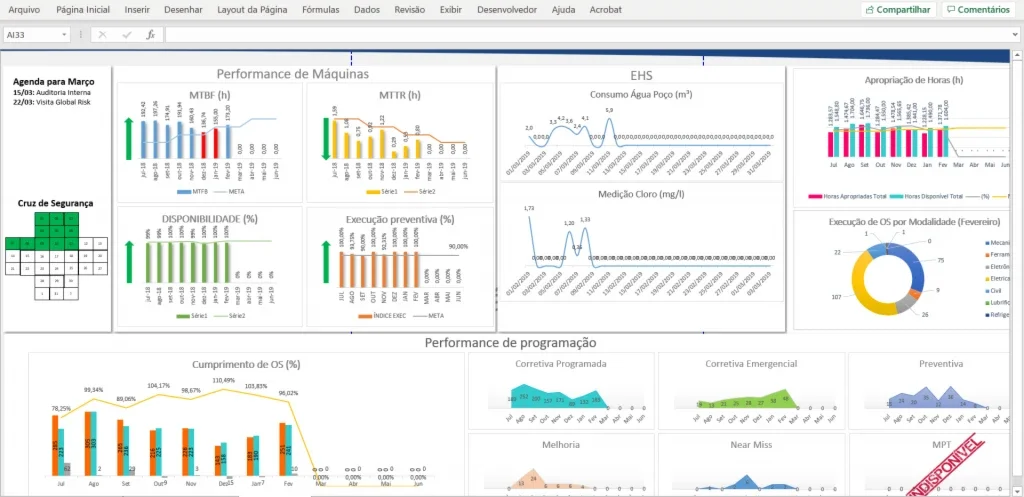1024x497 pixels.
Task: Open the Acrobat ribbon tab
Action: (605, 10)
